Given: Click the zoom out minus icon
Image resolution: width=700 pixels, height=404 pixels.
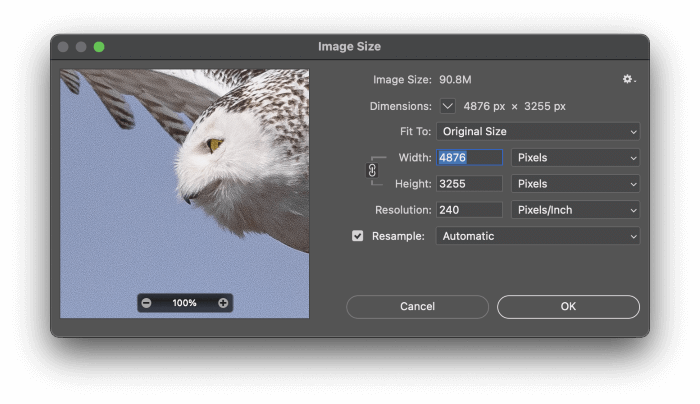Looking at the screenshot, I should [147, 303].
